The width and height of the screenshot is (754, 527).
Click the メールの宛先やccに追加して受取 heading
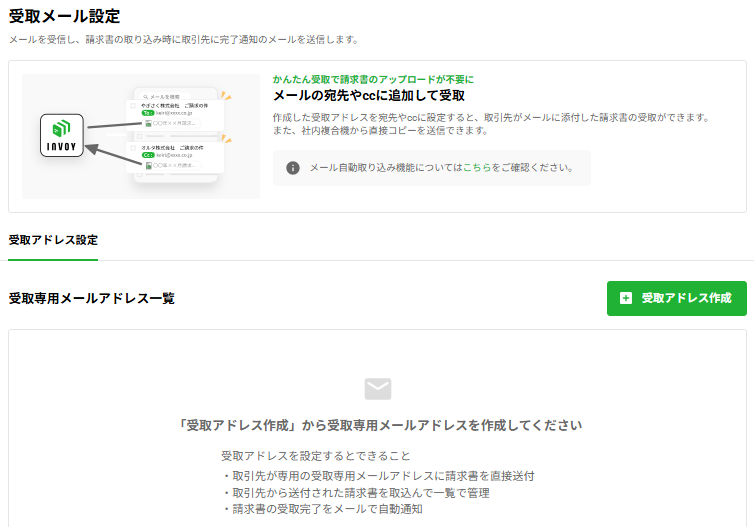pyautogui.click(x=369, y=96)
